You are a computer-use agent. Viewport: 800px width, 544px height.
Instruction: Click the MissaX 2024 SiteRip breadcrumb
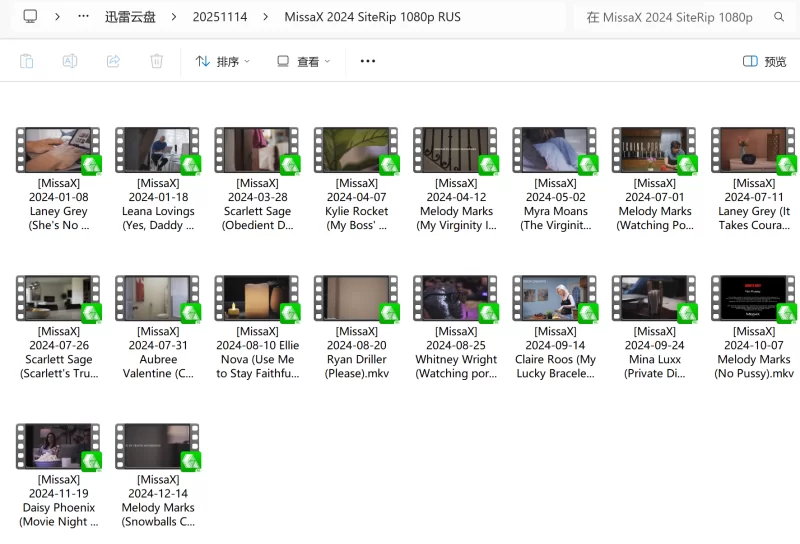click(372, 17)
